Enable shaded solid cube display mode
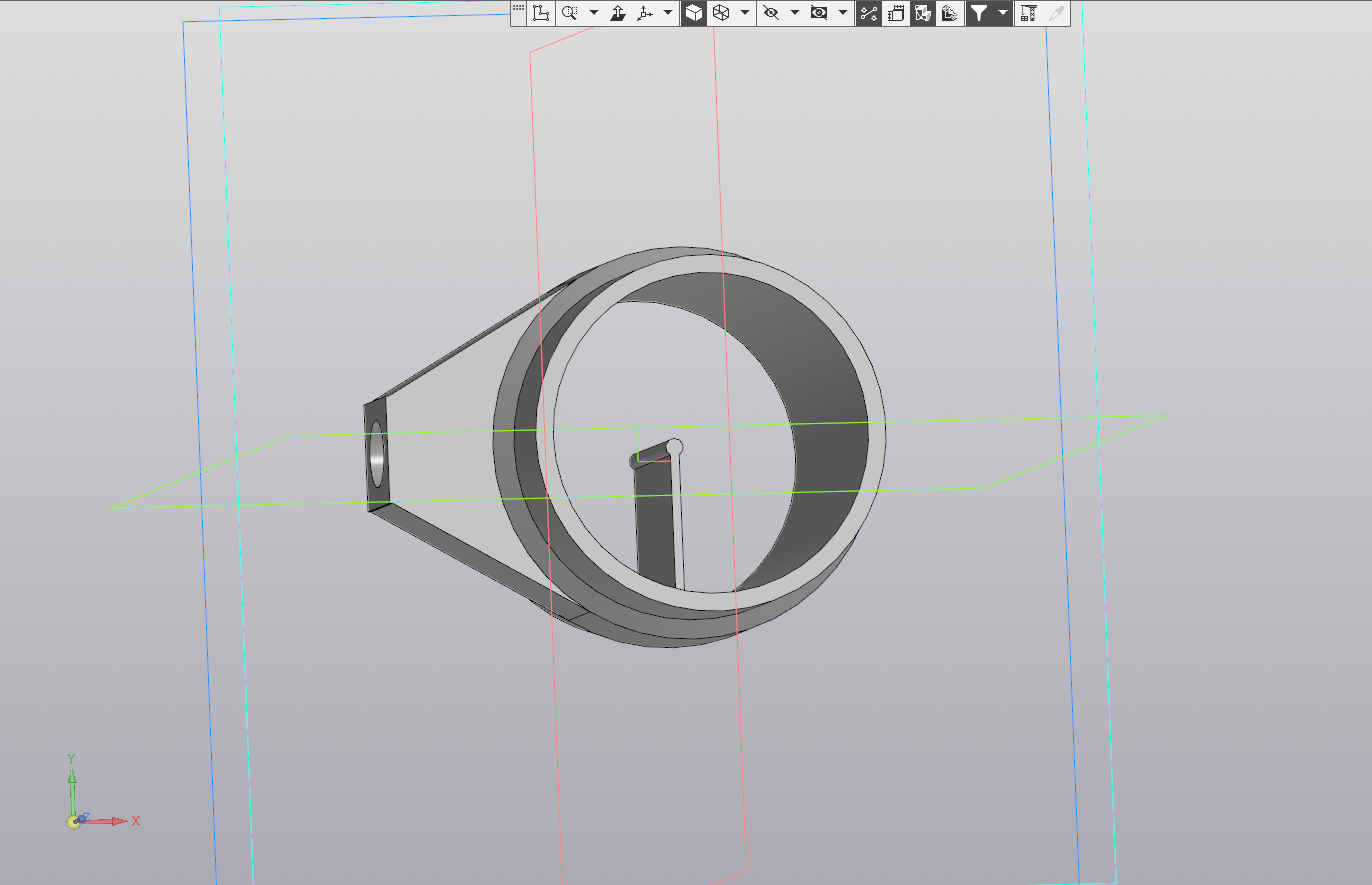The width and height of the screenshot is (1372, 885). [x=693, y=13]
